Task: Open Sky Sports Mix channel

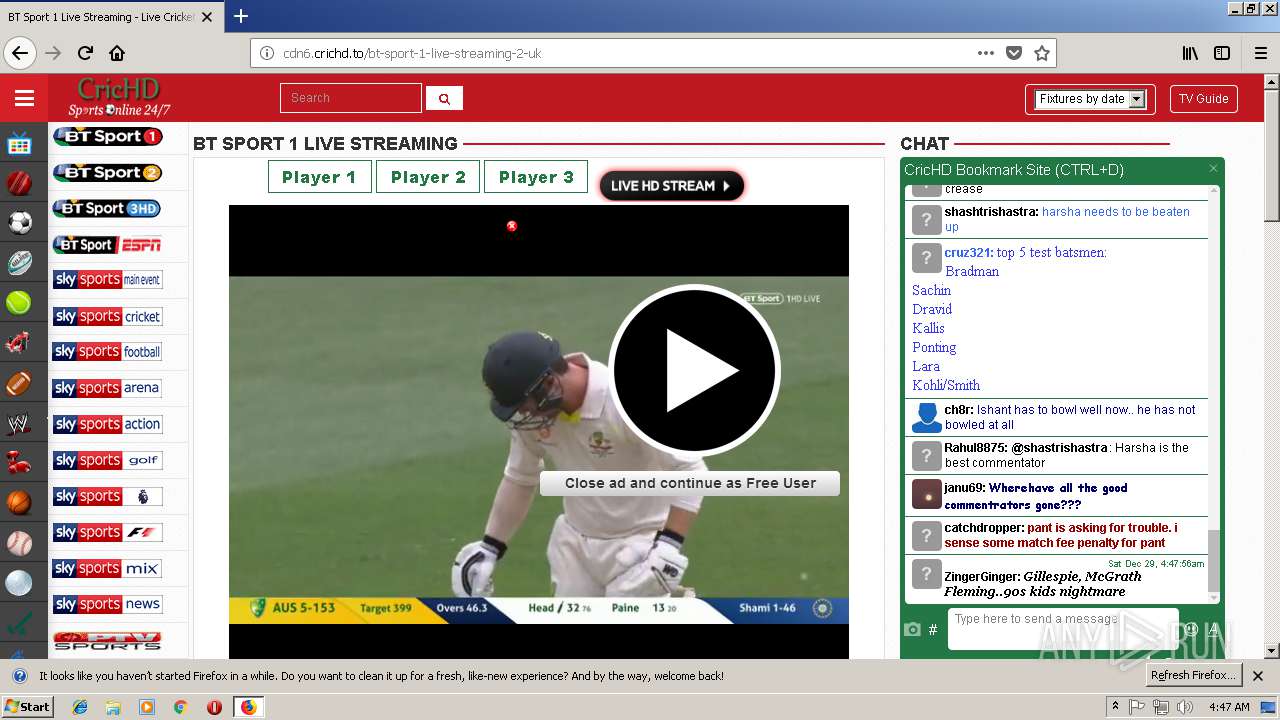Action: point(107,568)
